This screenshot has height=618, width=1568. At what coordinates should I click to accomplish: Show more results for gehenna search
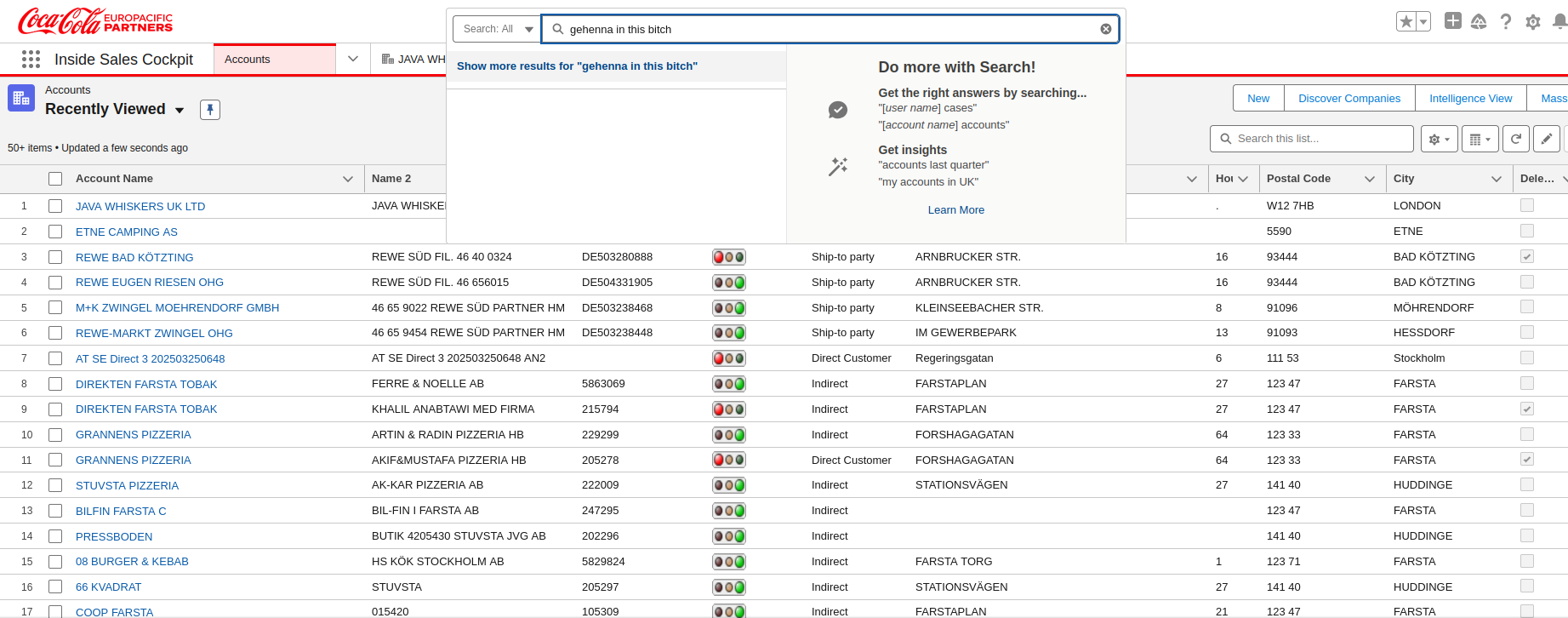[x=577, y=66]
